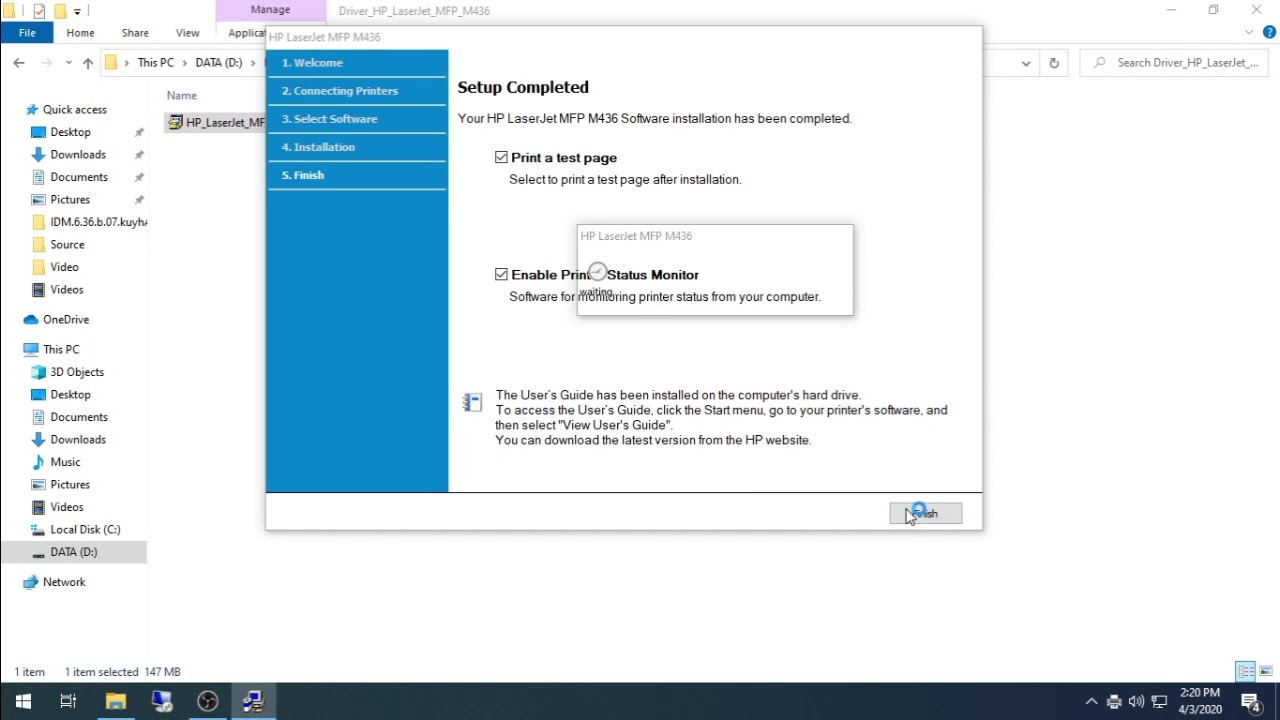
Task: Refresh the File Explorer folder
Action: 1053,63
